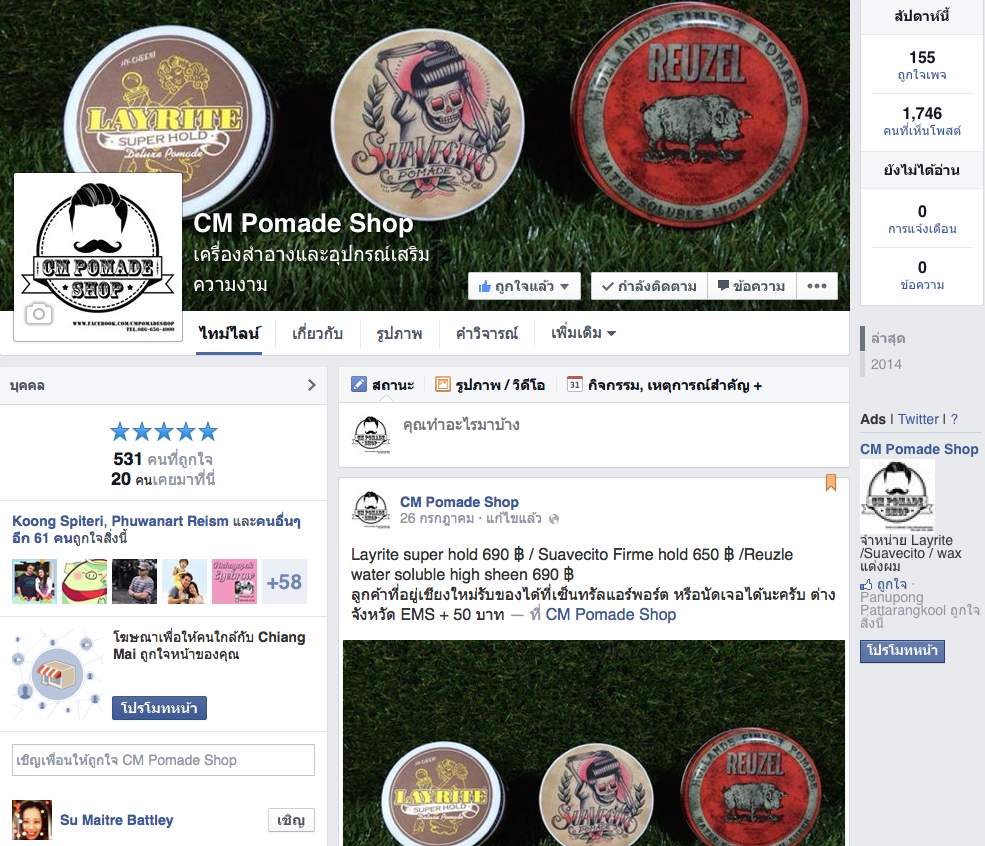
Task: Click Promote Page button in left panel
Action: (x=159, y=708)
